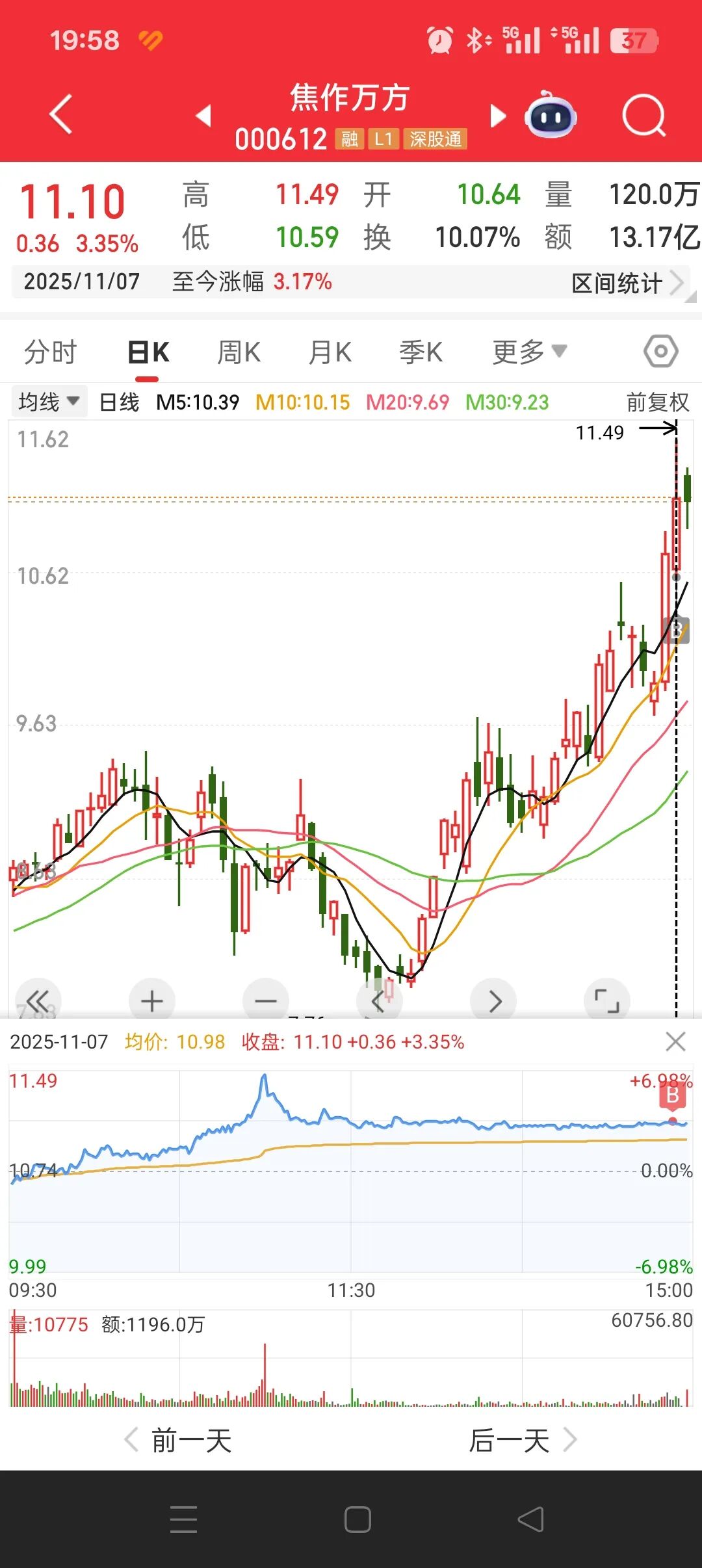Go to next stock with right triangle

(497, 116)
